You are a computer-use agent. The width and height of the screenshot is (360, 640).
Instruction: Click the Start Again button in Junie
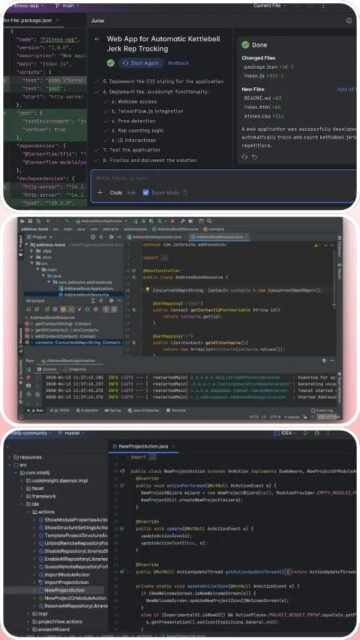point(141,63)
